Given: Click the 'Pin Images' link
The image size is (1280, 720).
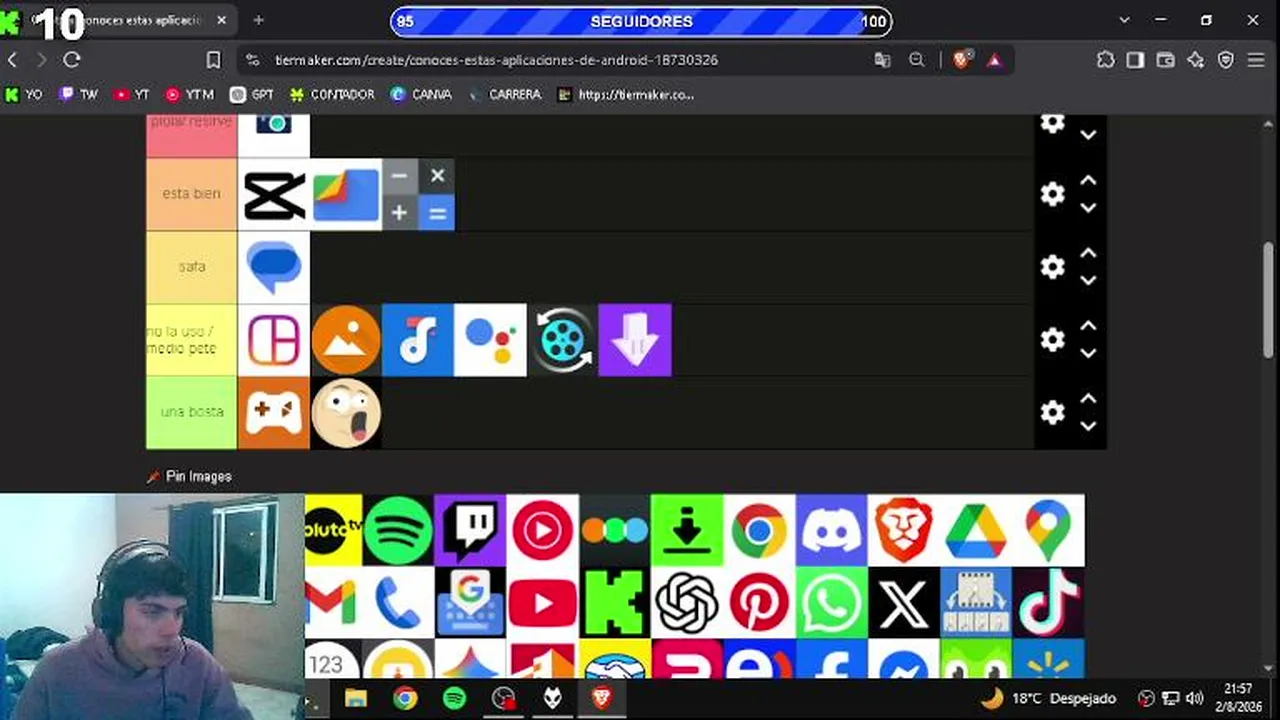Looking at the screenshot, I should [189, 477].
